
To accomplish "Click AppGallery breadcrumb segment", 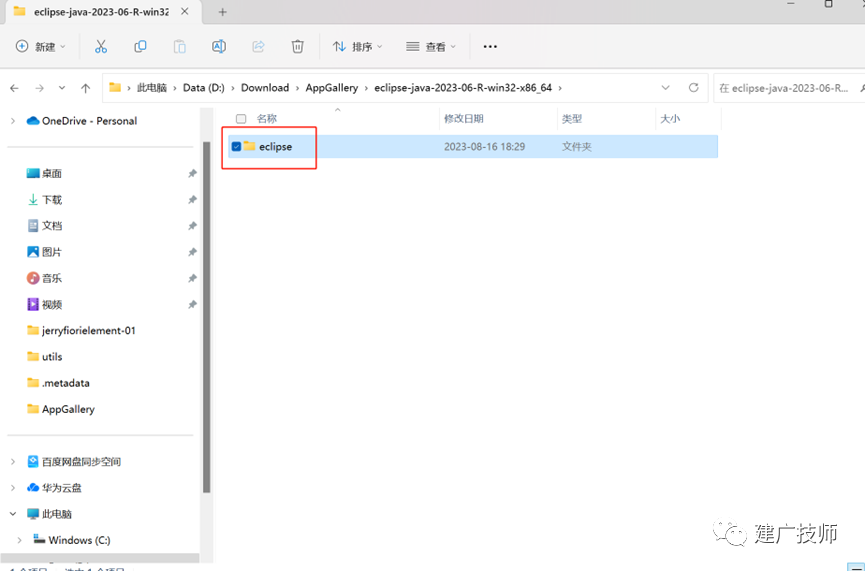I will click(332, 88).
